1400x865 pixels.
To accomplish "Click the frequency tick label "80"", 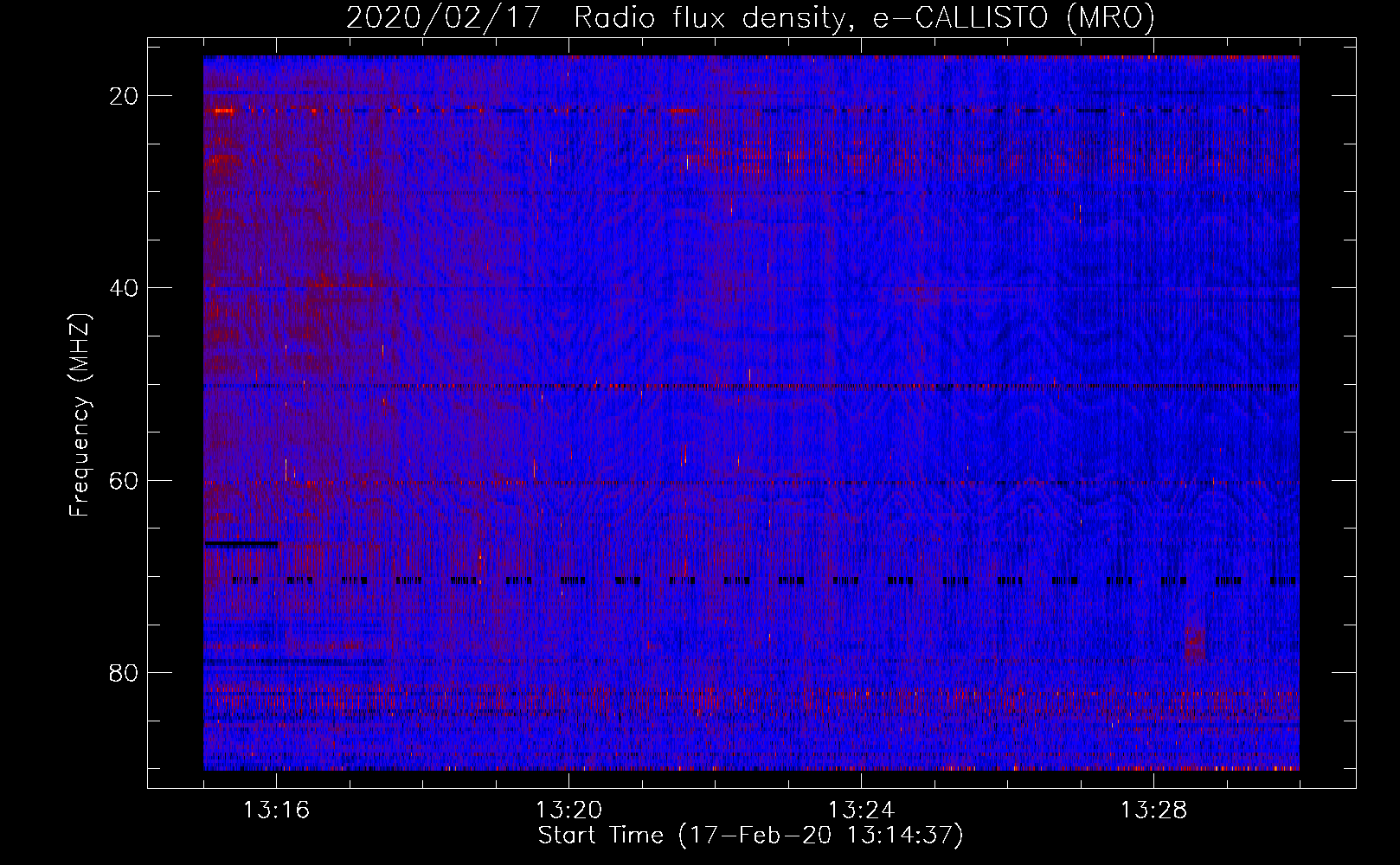I will coord(125,673).
